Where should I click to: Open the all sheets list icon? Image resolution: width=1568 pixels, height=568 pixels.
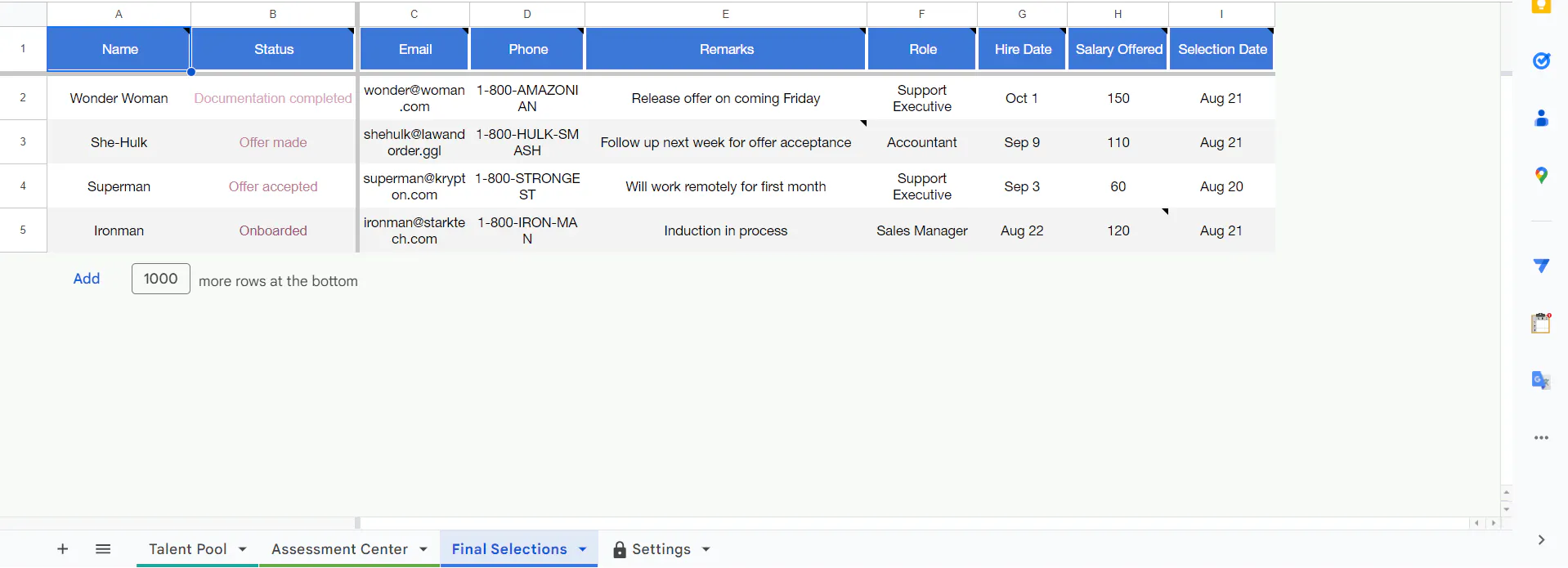pyautogui.click(x=103, y=549)
